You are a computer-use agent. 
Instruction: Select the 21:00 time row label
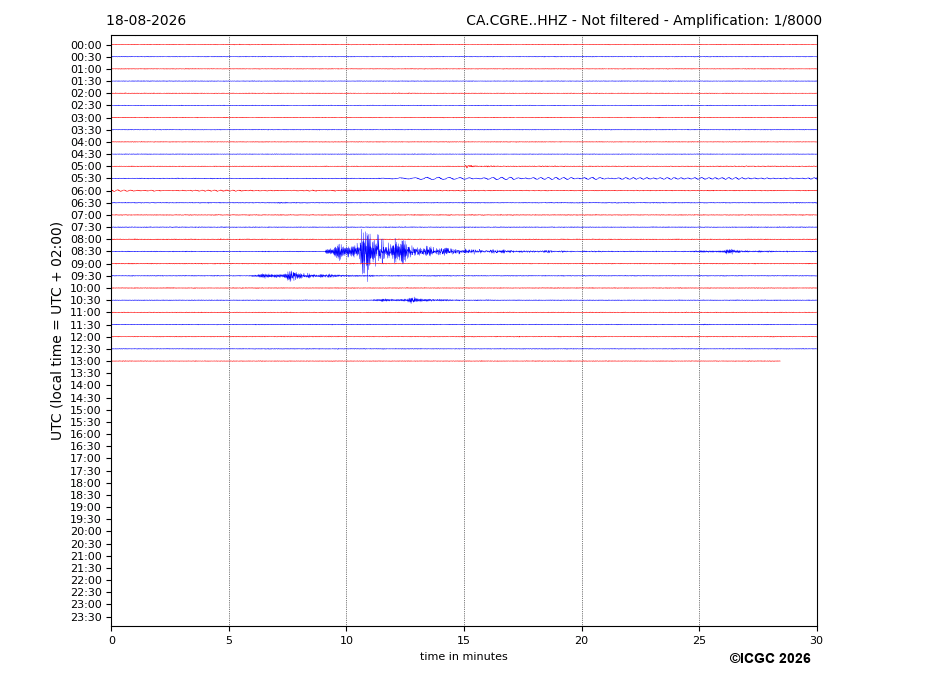click(x=86, y=556)
